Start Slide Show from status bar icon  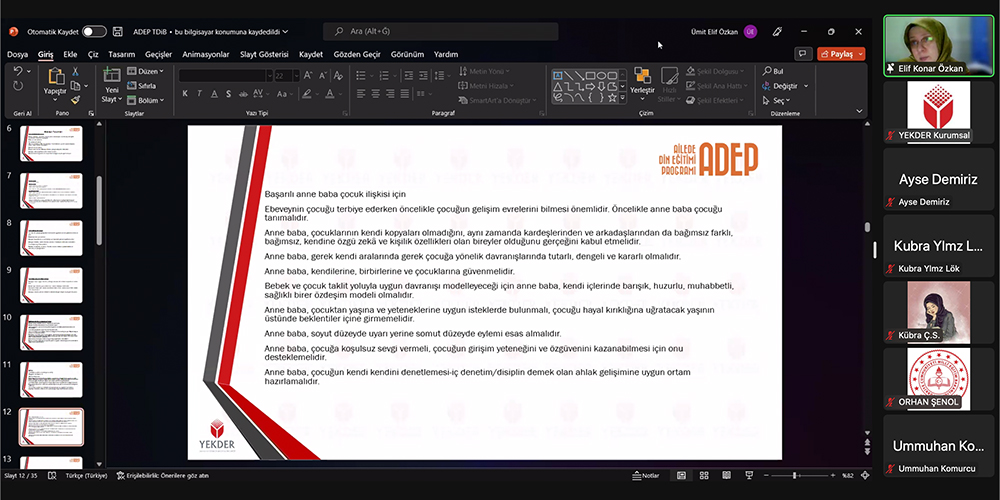click(749, 475)
